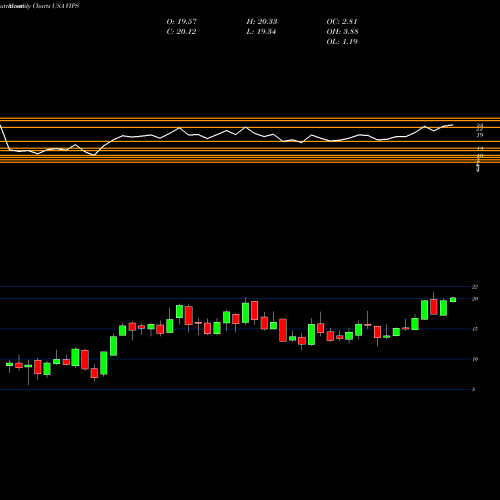
Task: Click the open value 'O: 19.57'
Action: click(x=182, y=22)
